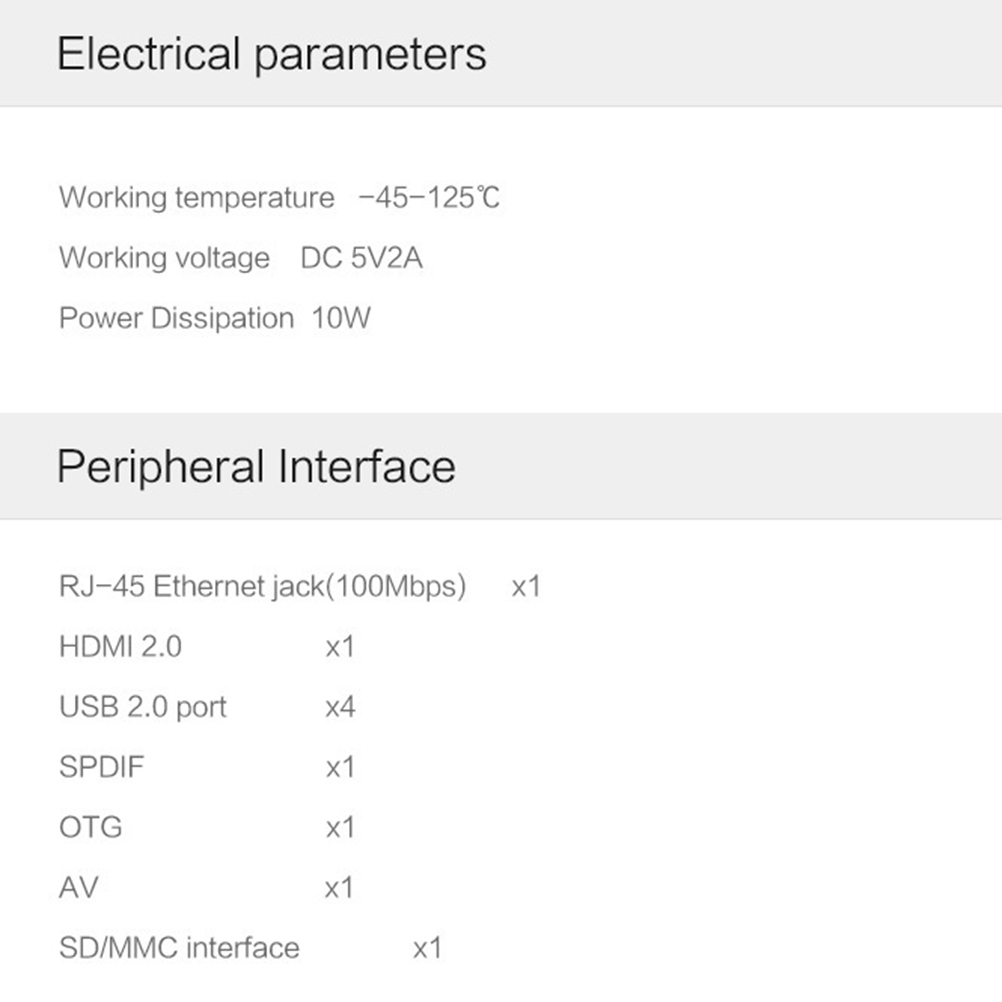This screenshot has width=1002, height=1002.
Task: Click the x1 quantity next to HDMI 2.0
Action: (340, 647)
